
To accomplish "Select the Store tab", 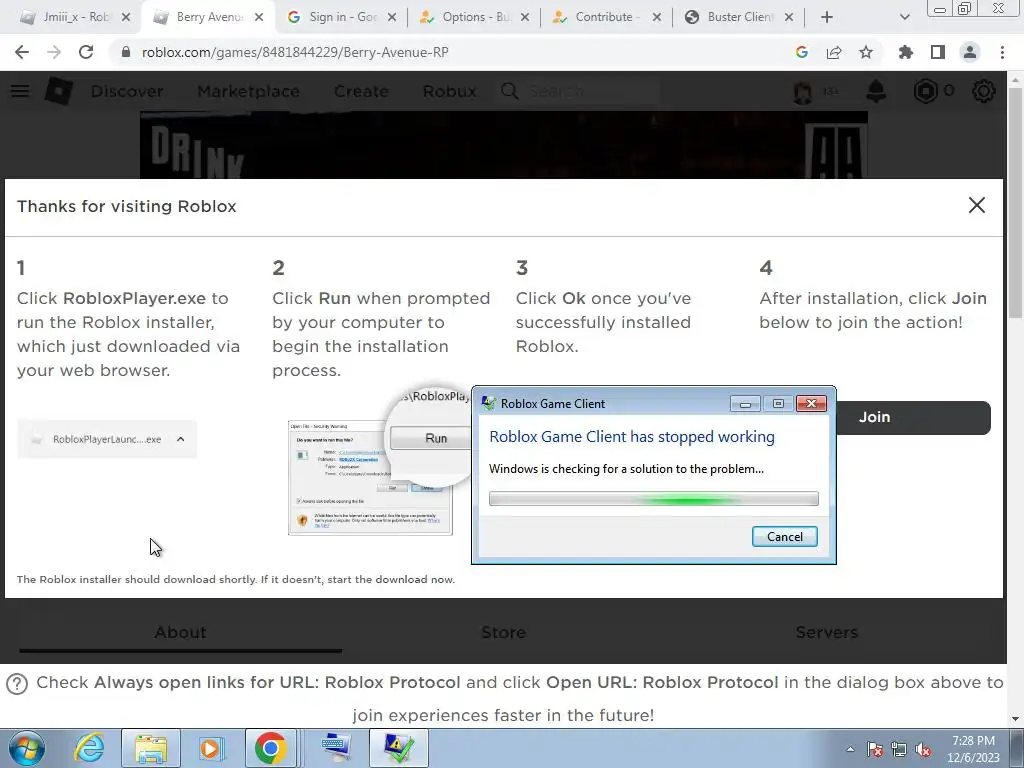I will 504,632.
